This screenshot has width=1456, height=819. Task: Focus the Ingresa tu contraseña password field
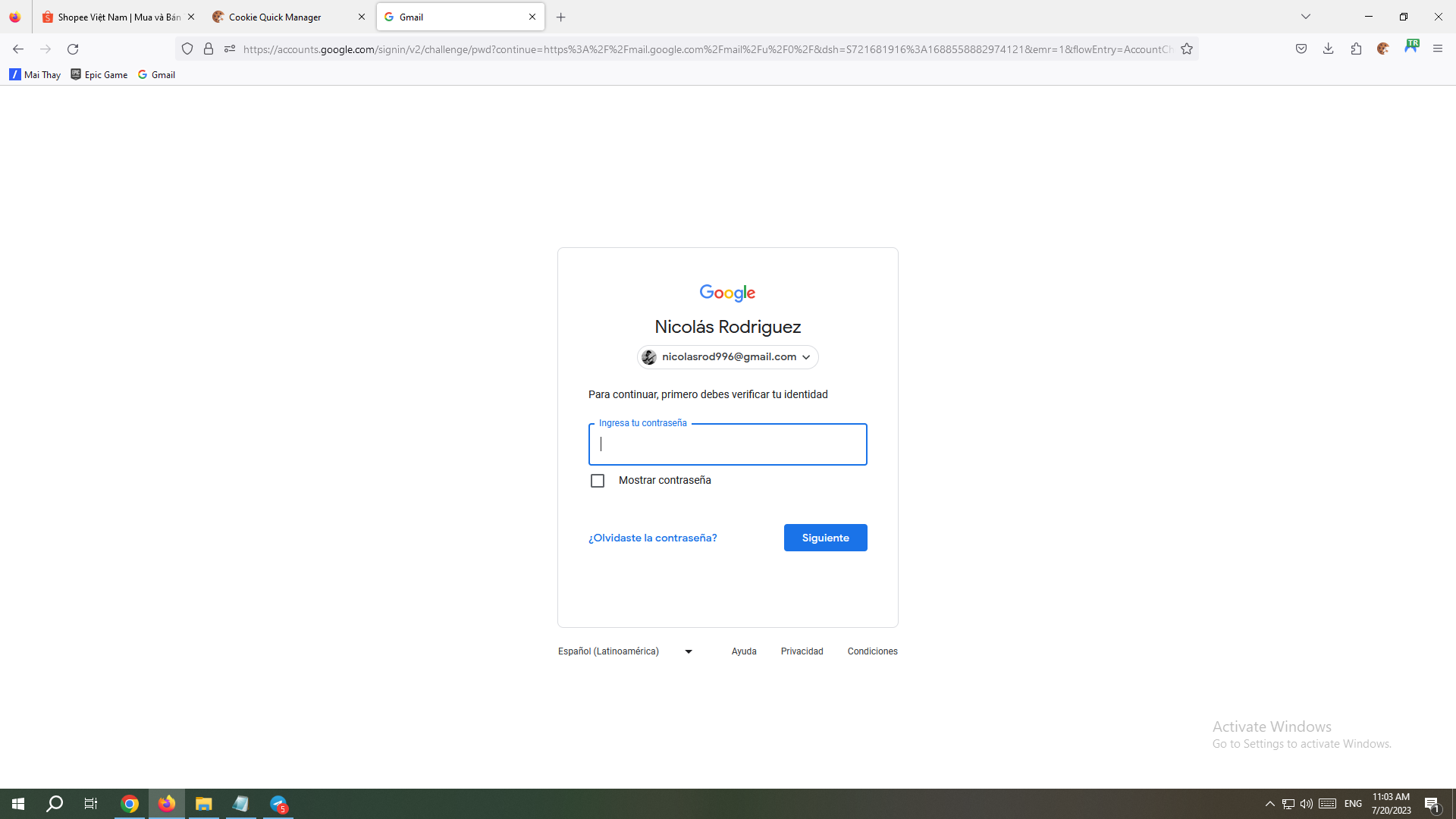pos(728,444)
